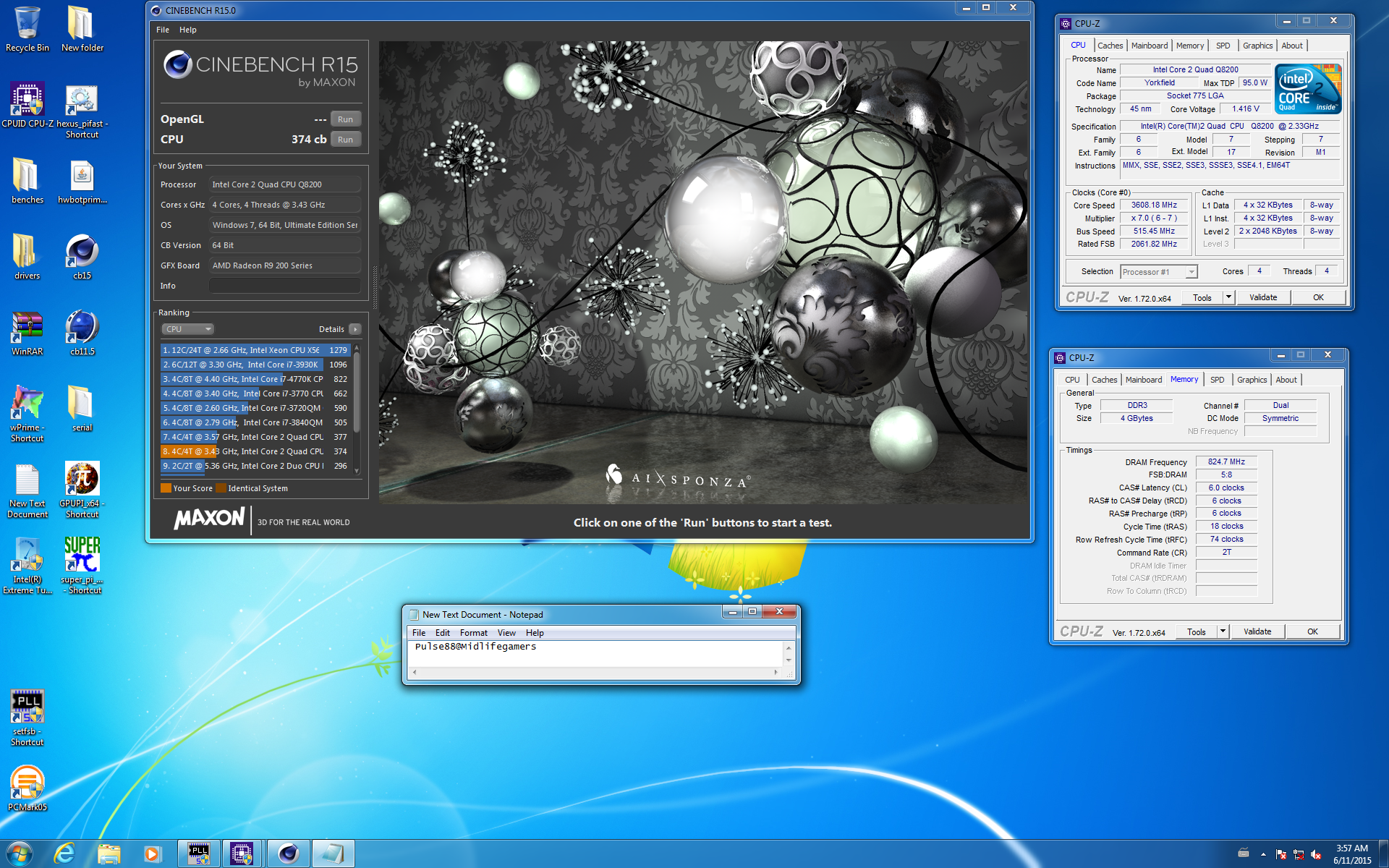Open the Windows Start orb

coord(20,854)
